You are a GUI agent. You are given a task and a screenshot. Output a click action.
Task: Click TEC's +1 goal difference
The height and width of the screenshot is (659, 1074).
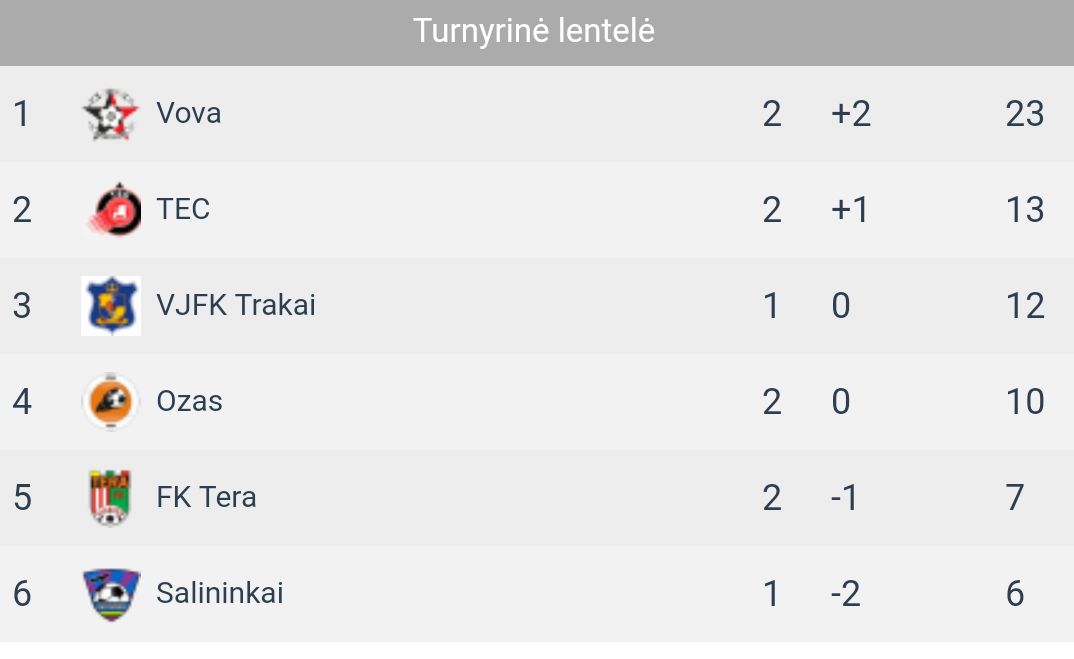[x=850, y=210]
